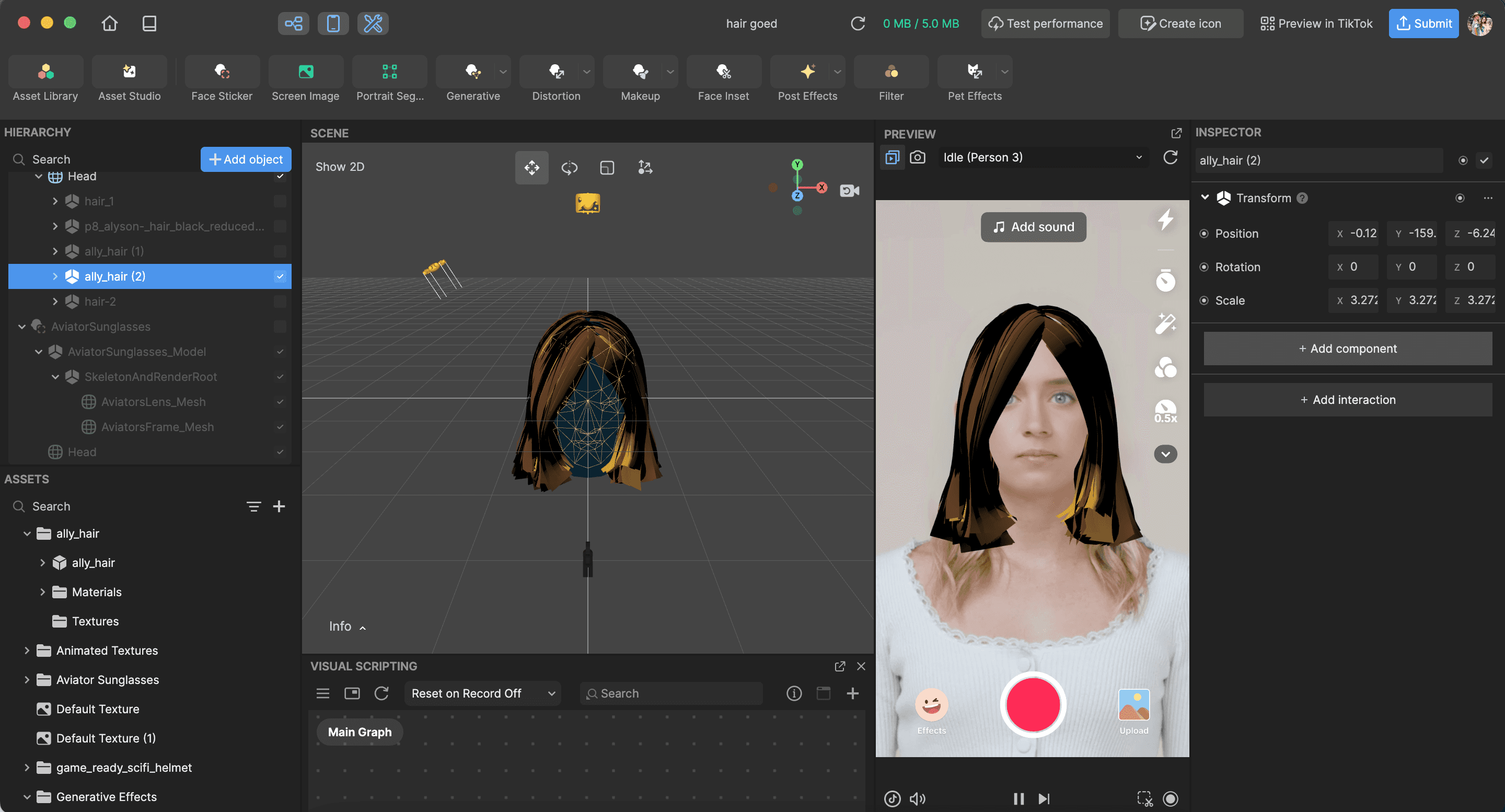This screenshot has width=1505, height=812.
Task: Click the preview screenshot camera icon
Action: pos(917,157)
